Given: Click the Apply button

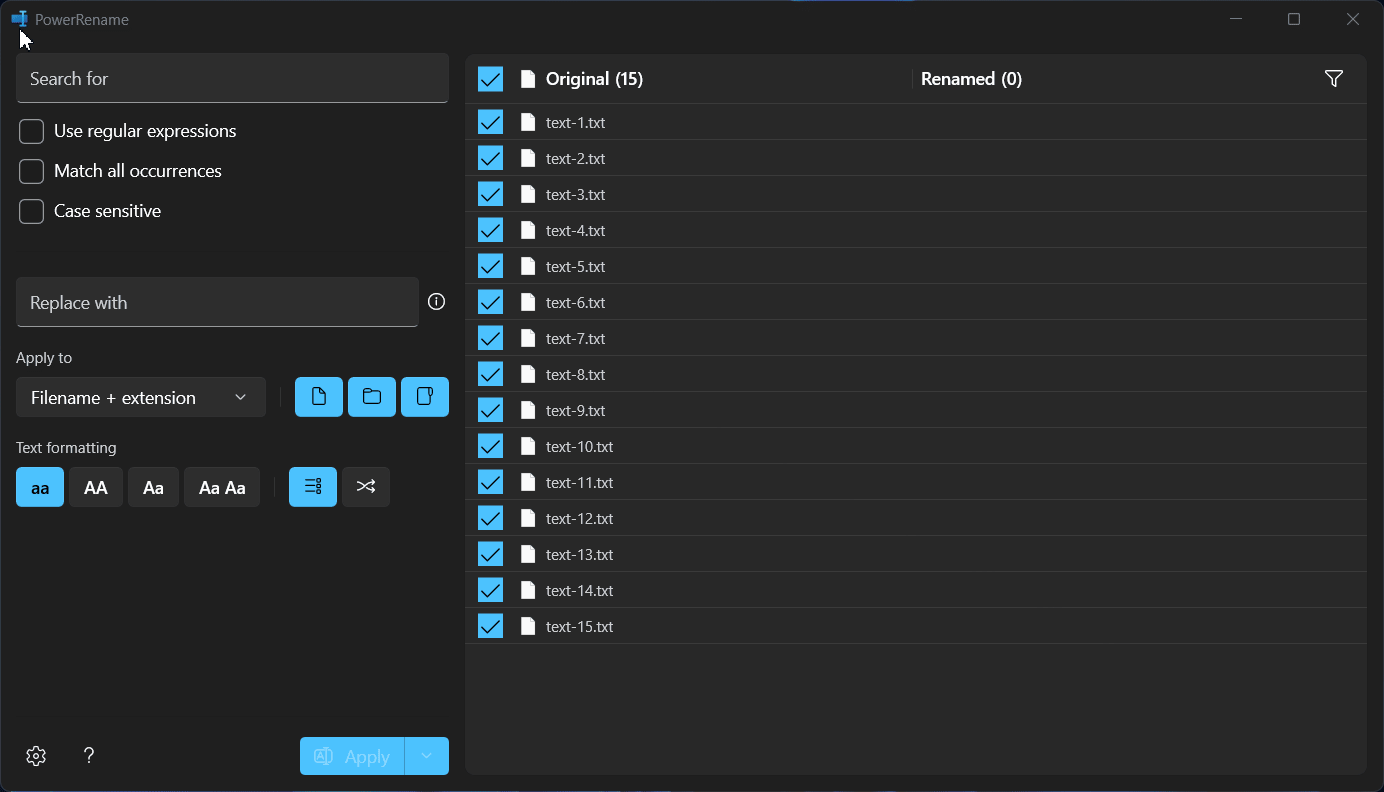Looking at the screenshot, I should tap(352, 756).
